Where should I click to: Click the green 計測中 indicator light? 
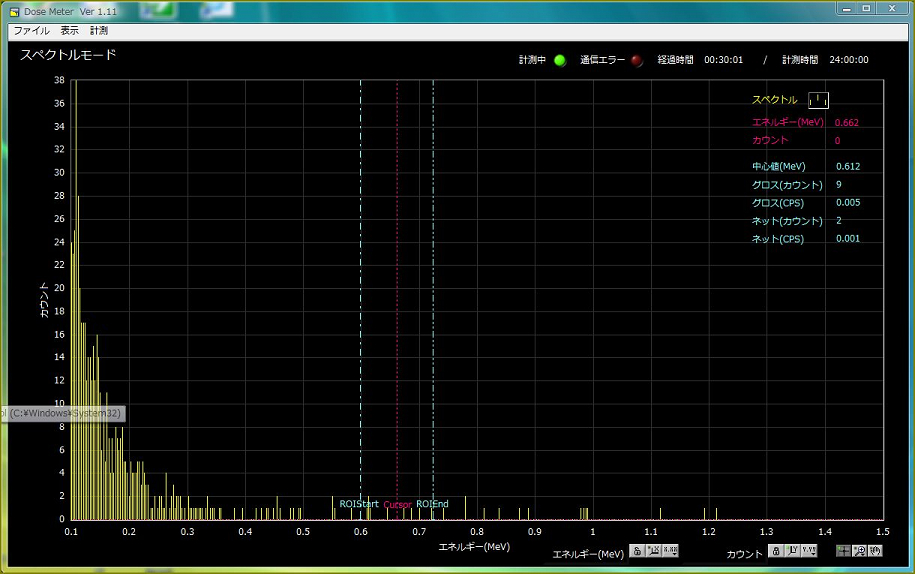tap(560, 60)
